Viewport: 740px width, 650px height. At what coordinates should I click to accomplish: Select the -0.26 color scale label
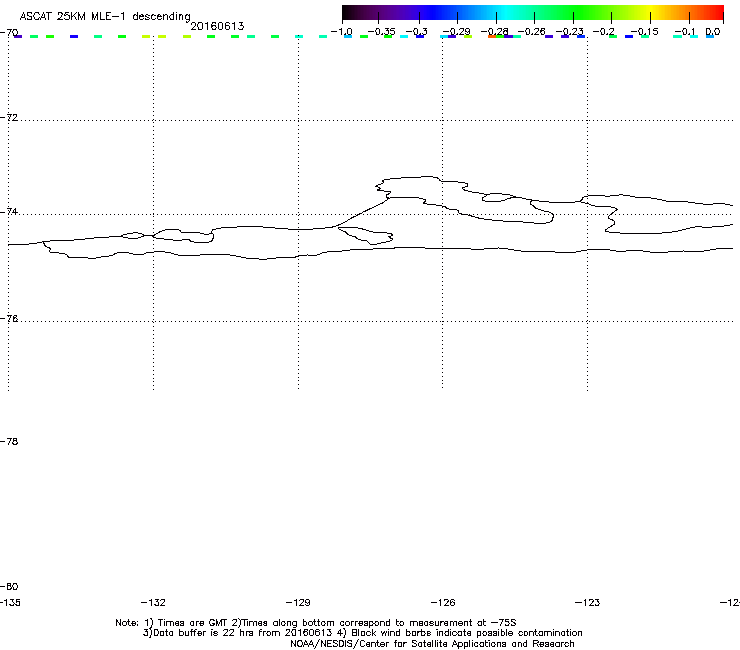(531, 32)
